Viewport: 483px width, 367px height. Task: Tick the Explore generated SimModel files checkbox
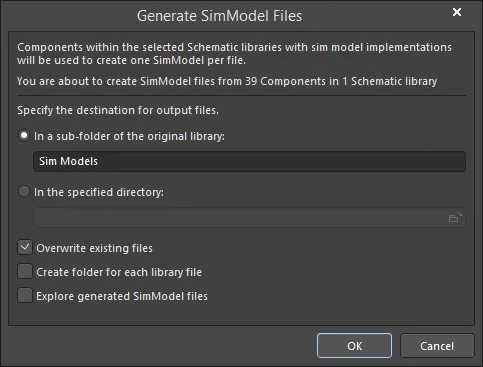(25, 296)
